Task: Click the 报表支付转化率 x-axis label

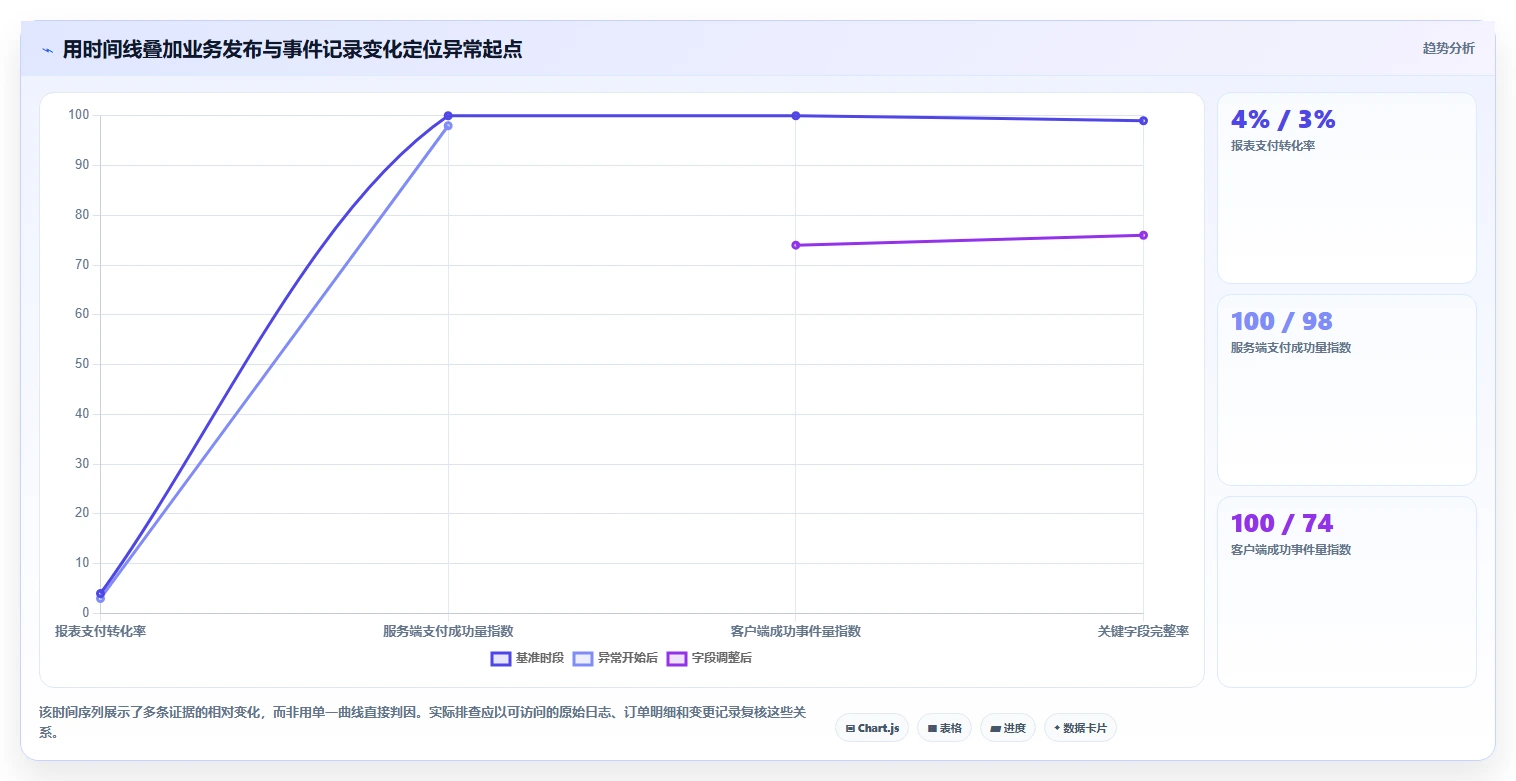Action: tap(100, 631)
